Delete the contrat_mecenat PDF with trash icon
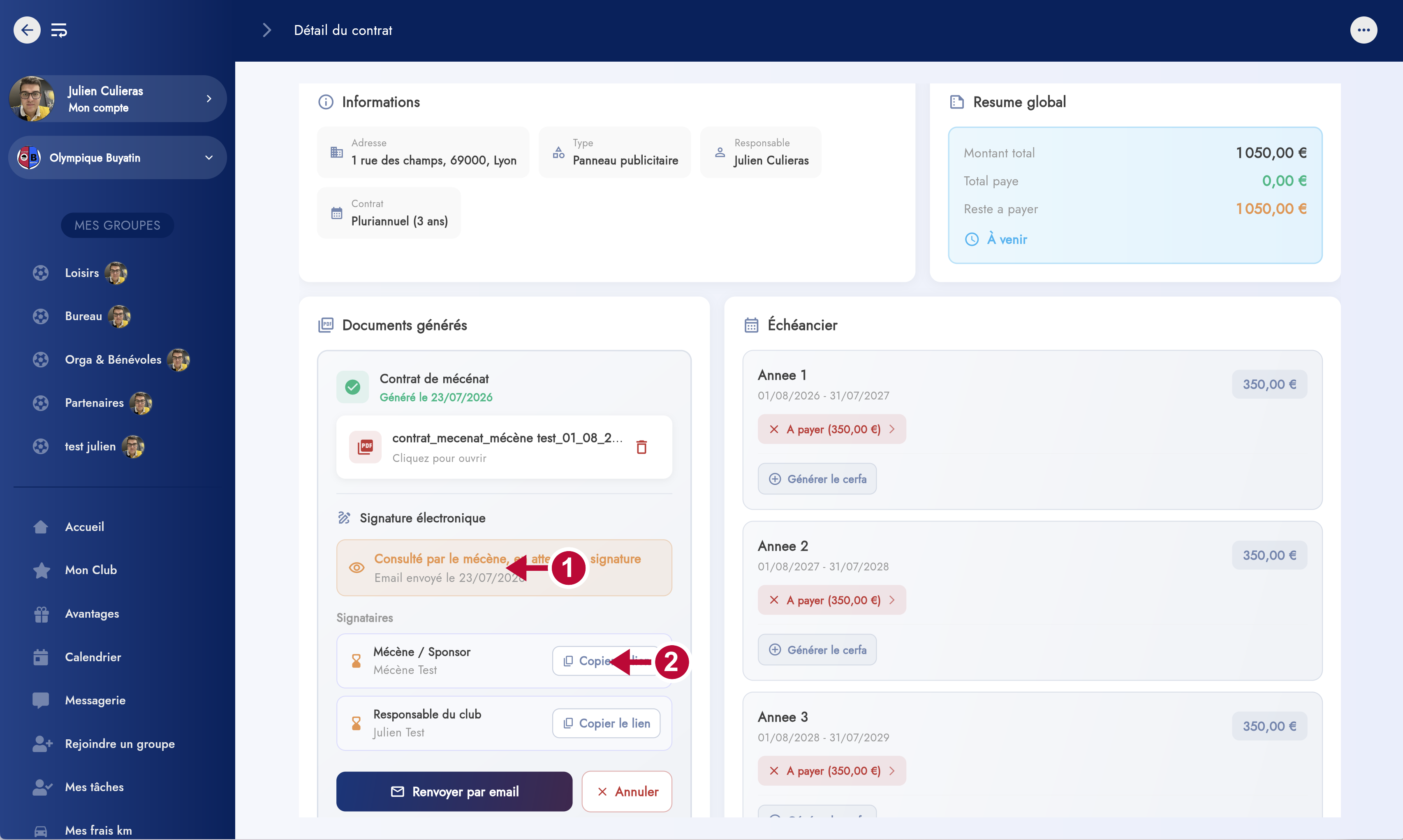 [x=641, y=447]
